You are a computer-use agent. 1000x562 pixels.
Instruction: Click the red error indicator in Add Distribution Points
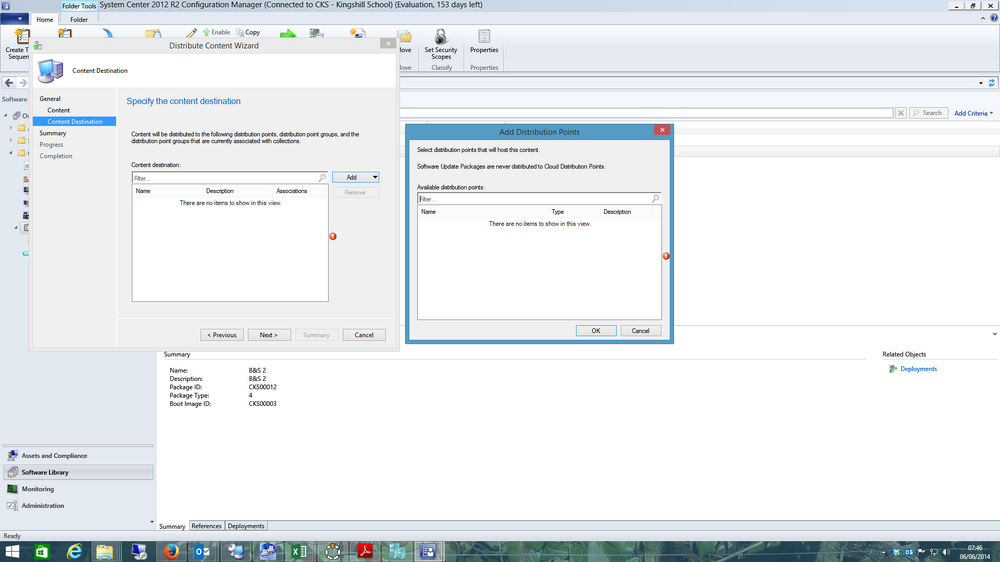click(666, 256)
